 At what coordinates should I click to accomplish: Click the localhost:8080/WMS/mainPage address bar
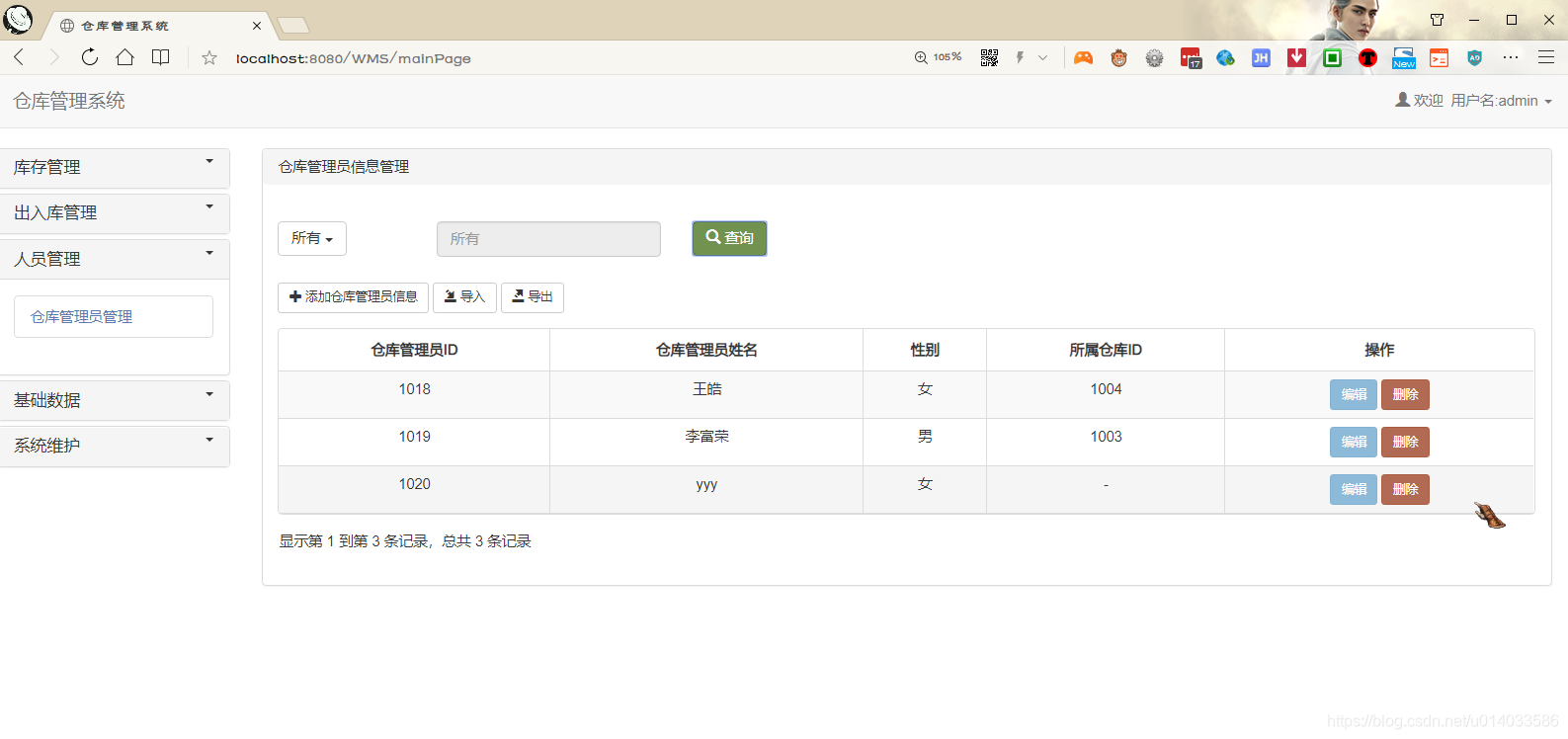tap(353, 58)
